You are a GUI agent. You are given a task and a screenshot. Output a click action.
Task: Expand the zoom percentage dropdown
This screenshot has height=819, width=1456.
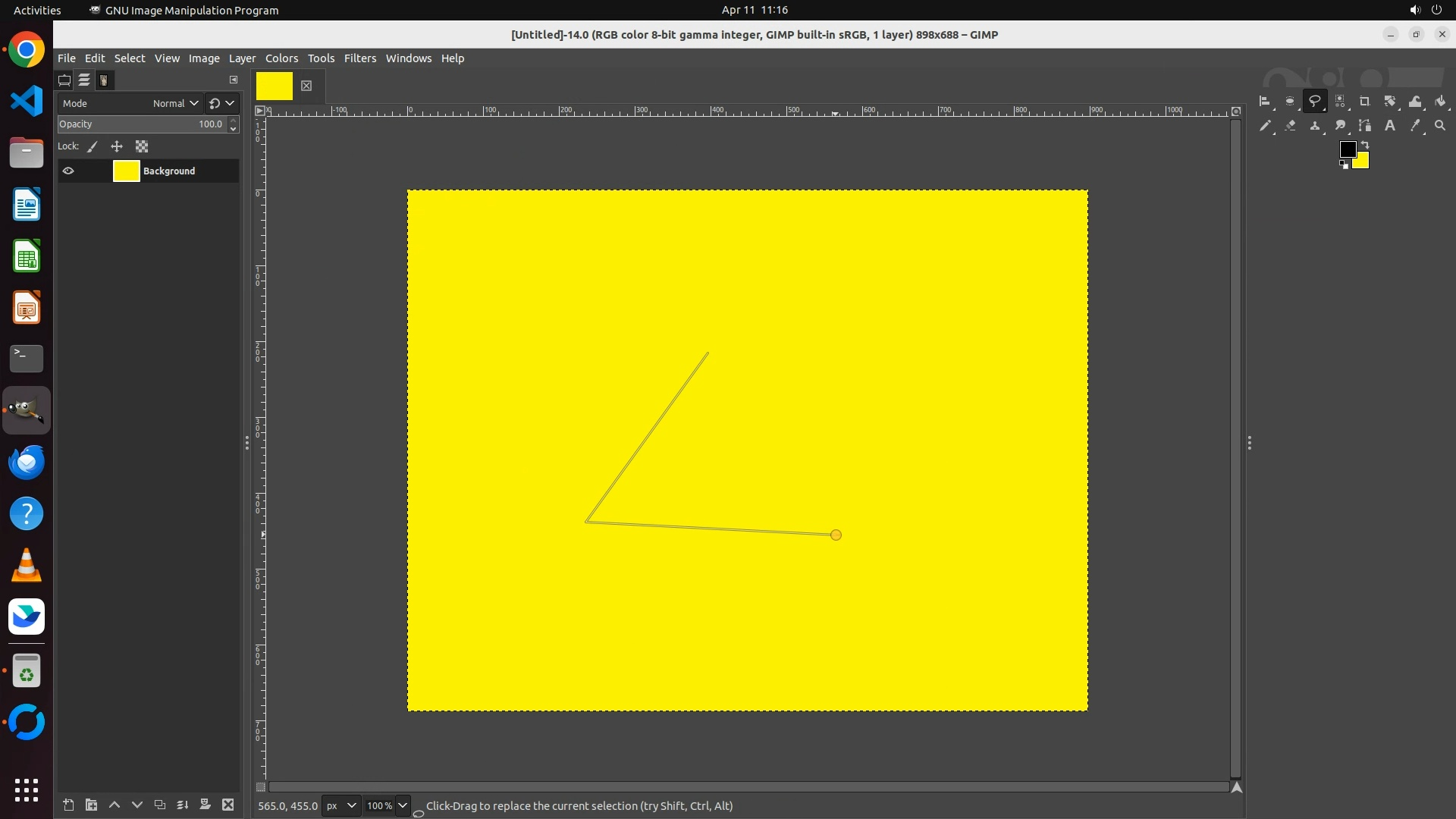pos(403,806)
